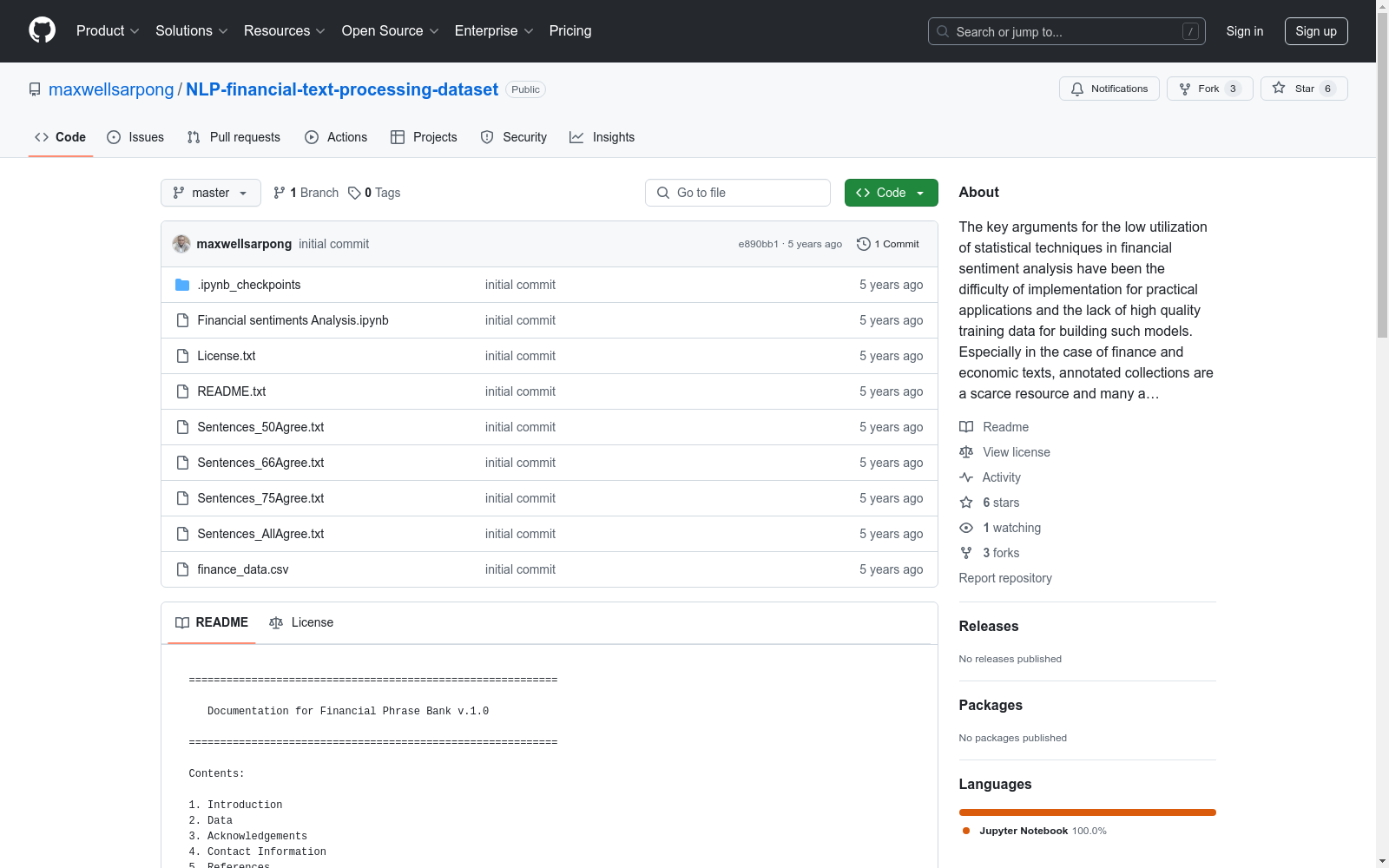Click the Releases heading link
1389x868 pixels.
coord(989,626)
